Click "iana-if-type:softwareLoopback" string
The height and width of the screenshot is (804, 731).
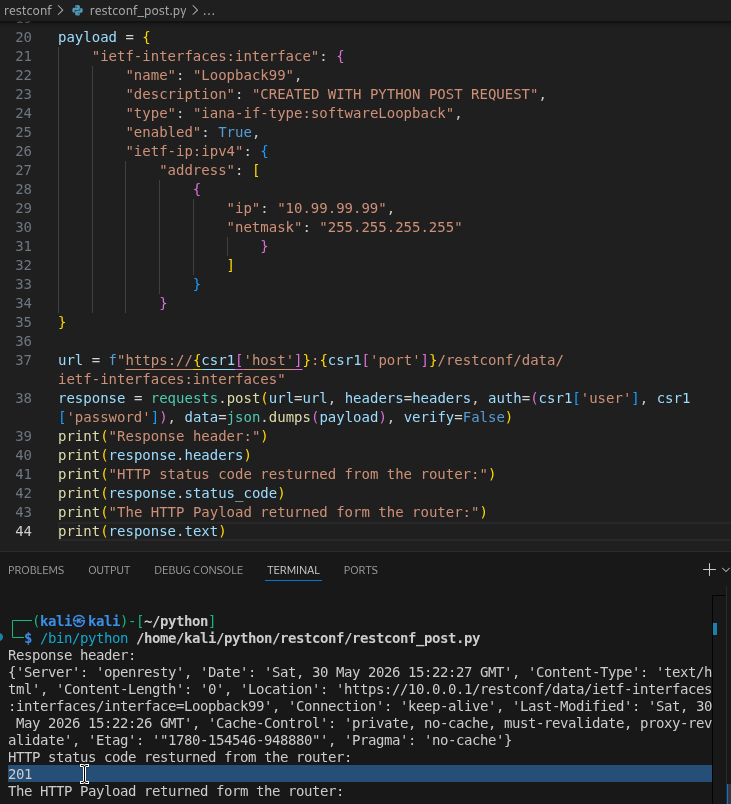click(x=323, y=113)
